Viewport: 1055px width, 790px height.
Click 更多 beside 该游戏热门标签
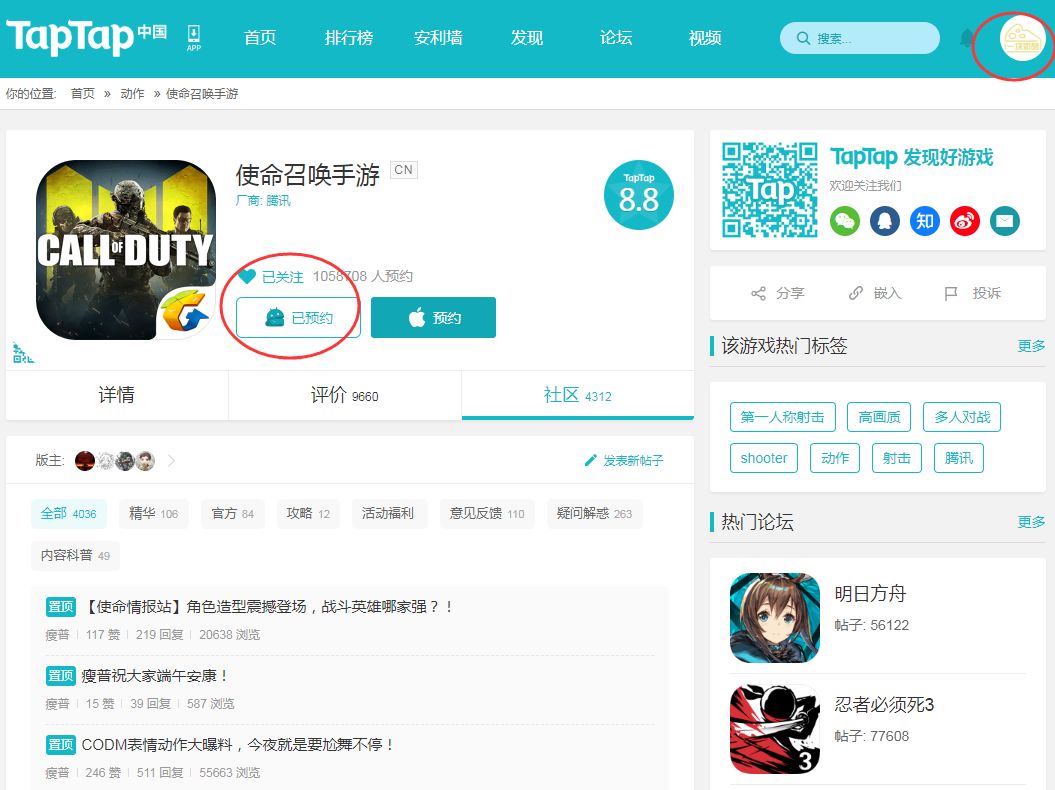(1031, 346)
